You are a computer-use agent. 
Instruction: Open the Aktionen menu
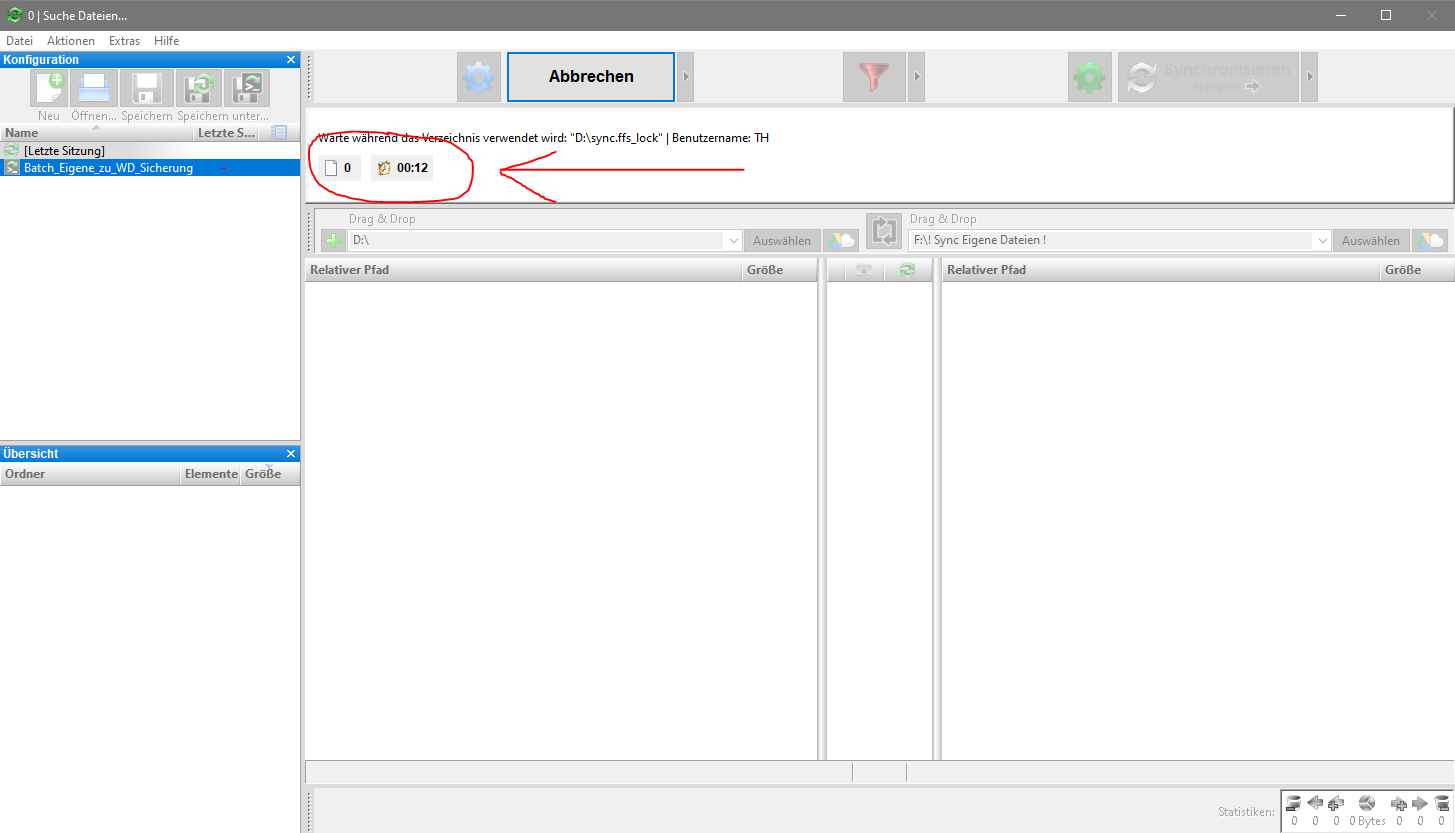click(71, 41)
